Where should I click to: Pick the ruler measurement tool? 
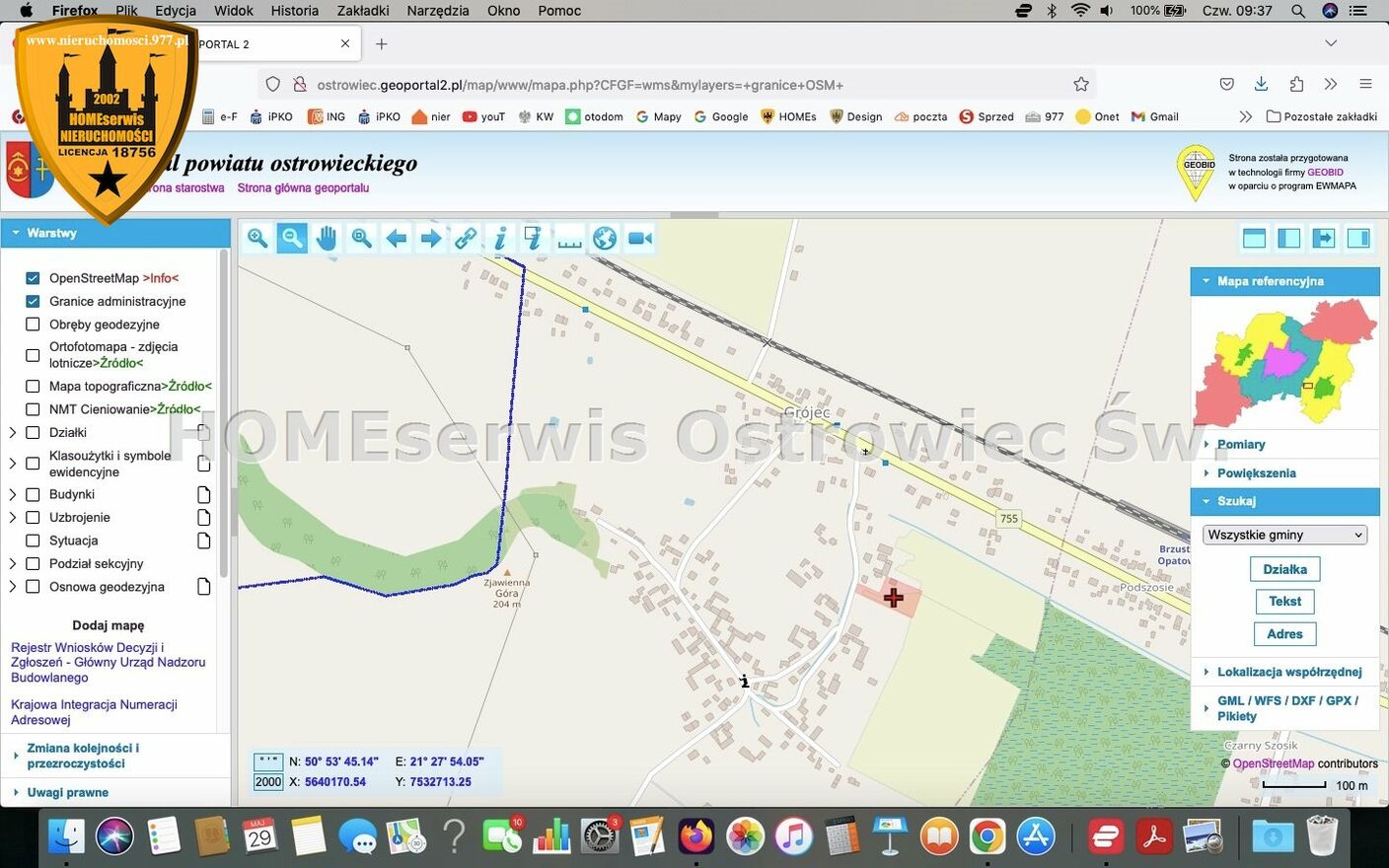pos(570,239)
